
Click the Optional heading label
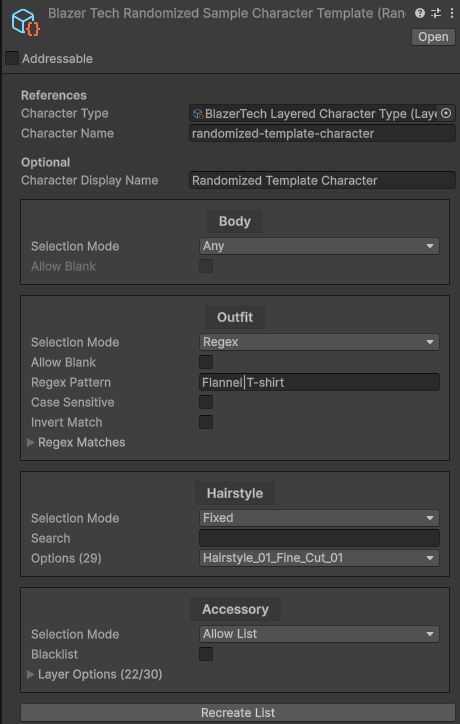pos(45,162)
